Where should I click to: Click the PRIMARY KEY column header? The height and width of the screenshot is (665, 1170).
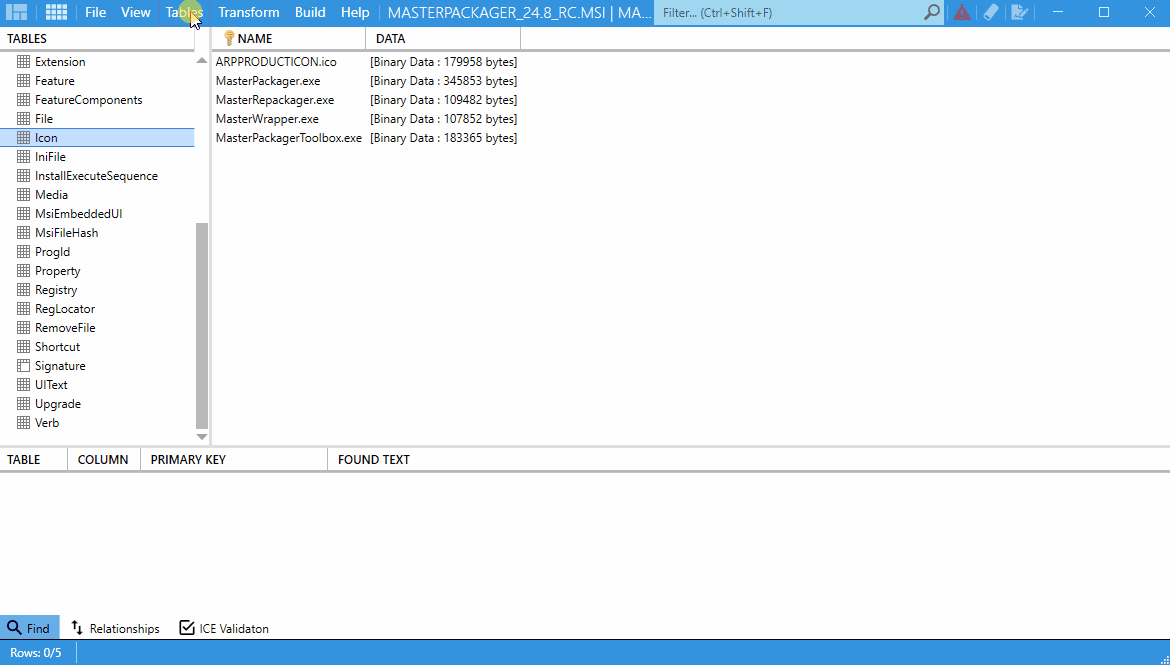(x=234, y=460)
